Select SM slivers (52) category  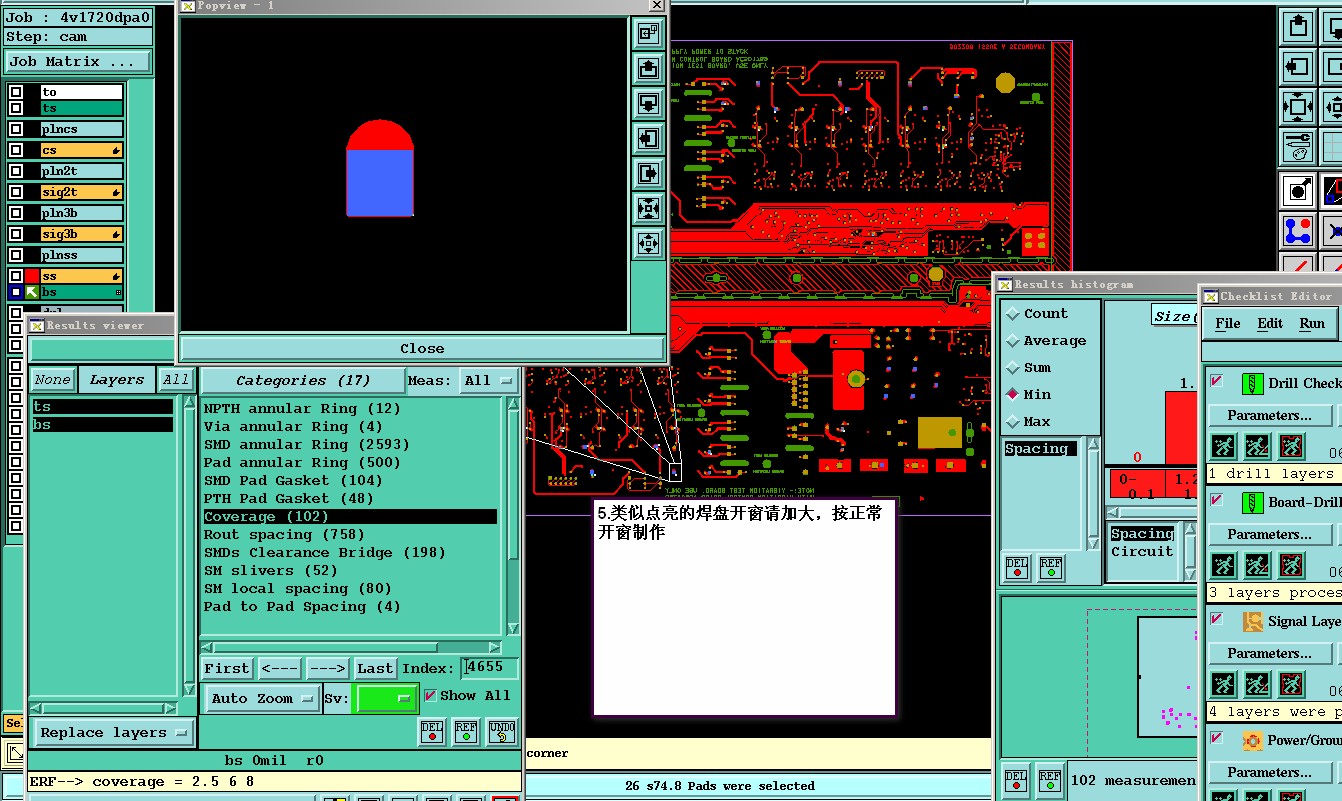(350, 570)
